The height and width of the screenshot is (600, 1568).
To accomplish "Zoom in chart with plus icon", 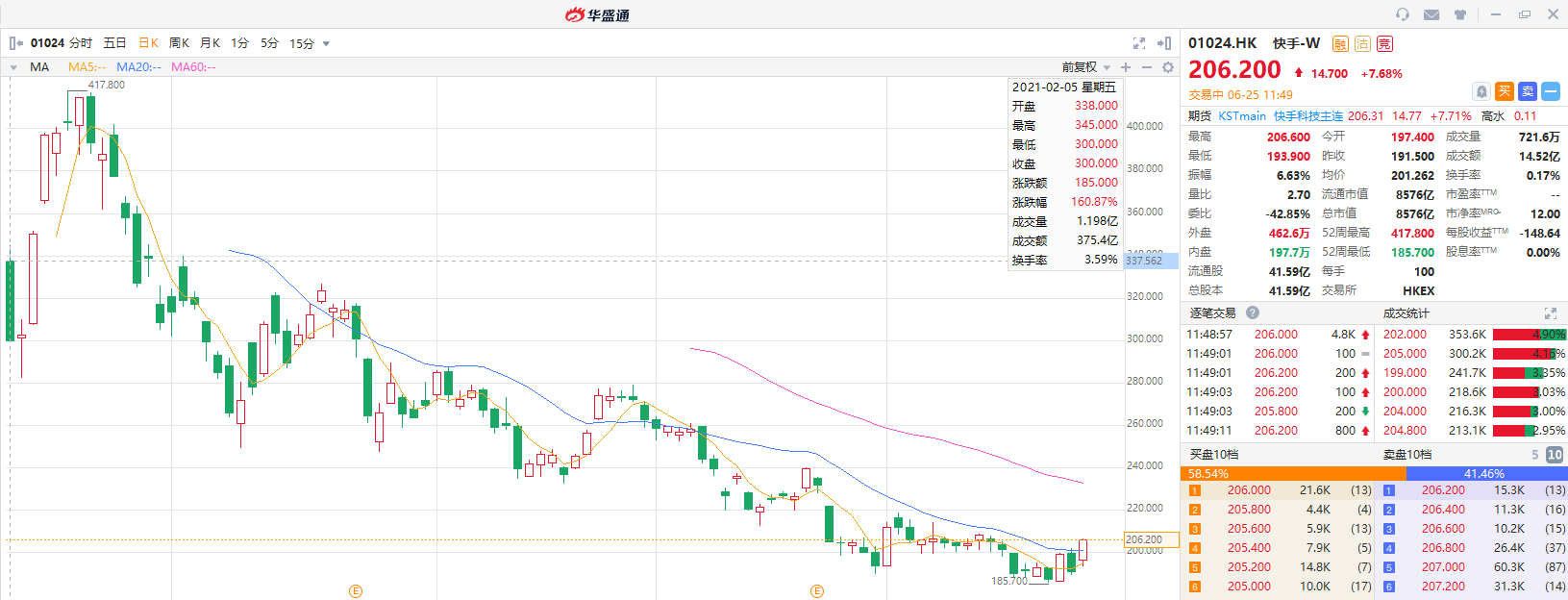I will tap(1127, 67).
